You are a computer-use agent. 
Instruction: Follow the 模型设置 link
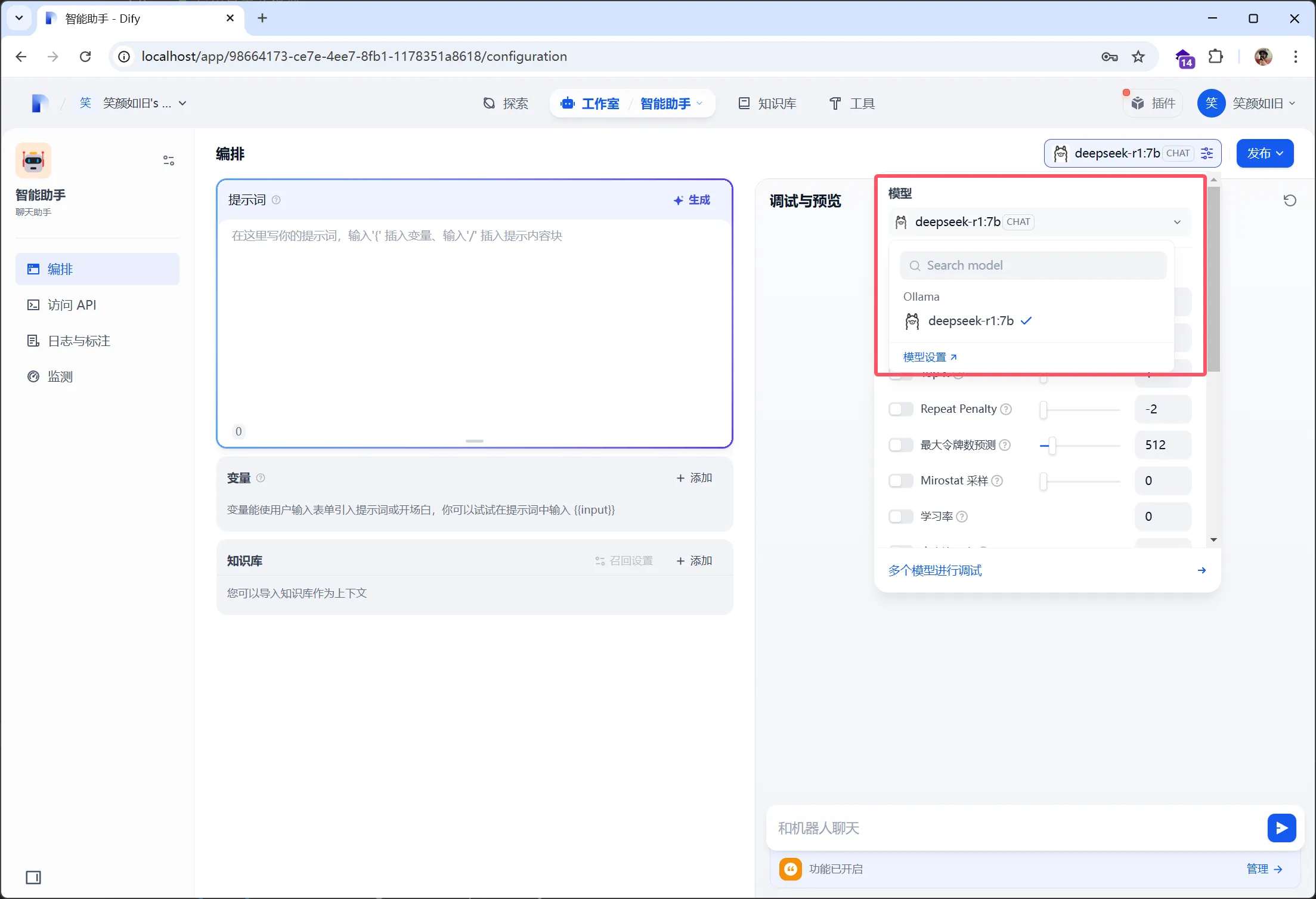pyautogui.click(x=930, y=357)
